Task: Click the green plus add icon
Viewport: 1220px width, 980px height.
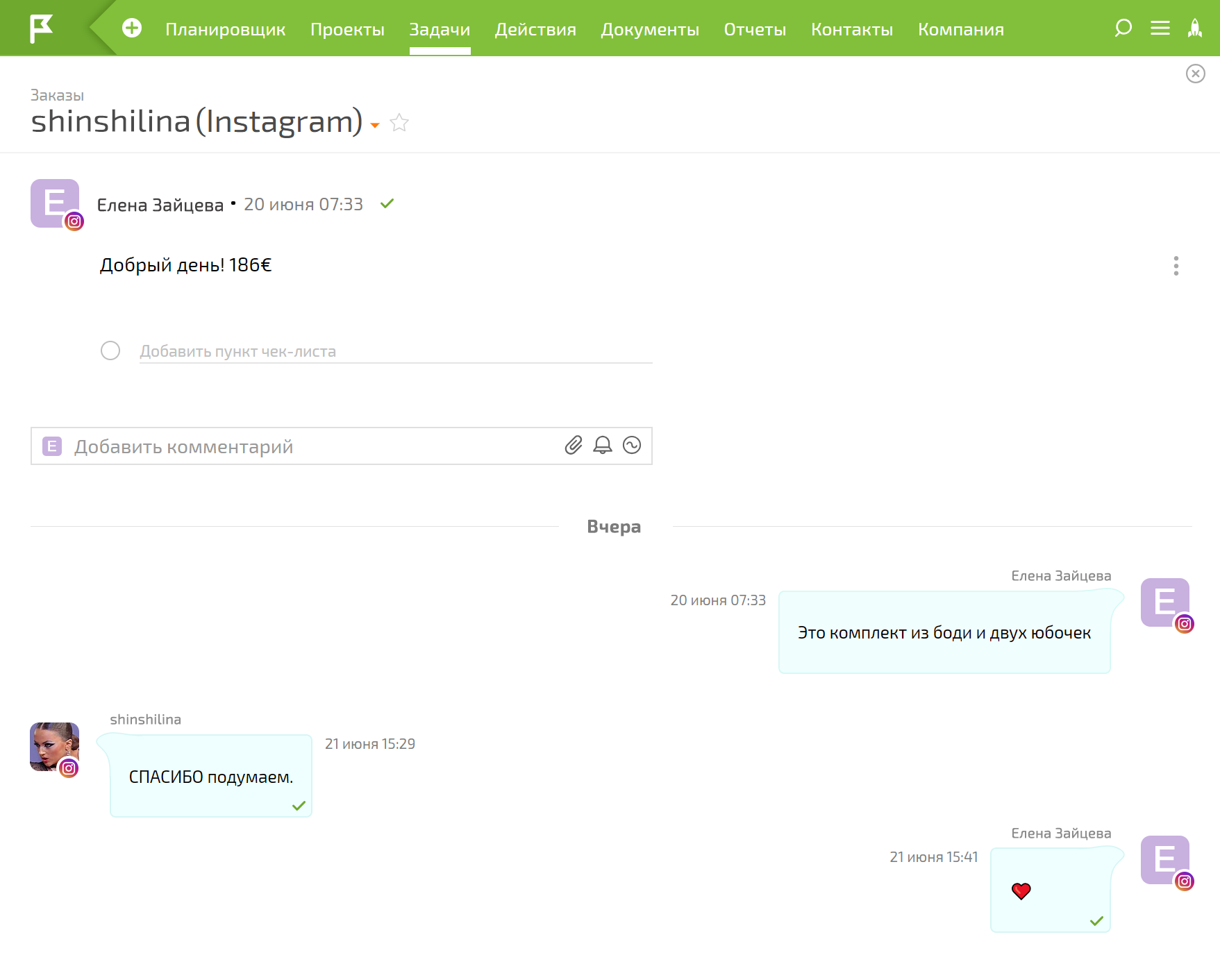Action: 132,28
